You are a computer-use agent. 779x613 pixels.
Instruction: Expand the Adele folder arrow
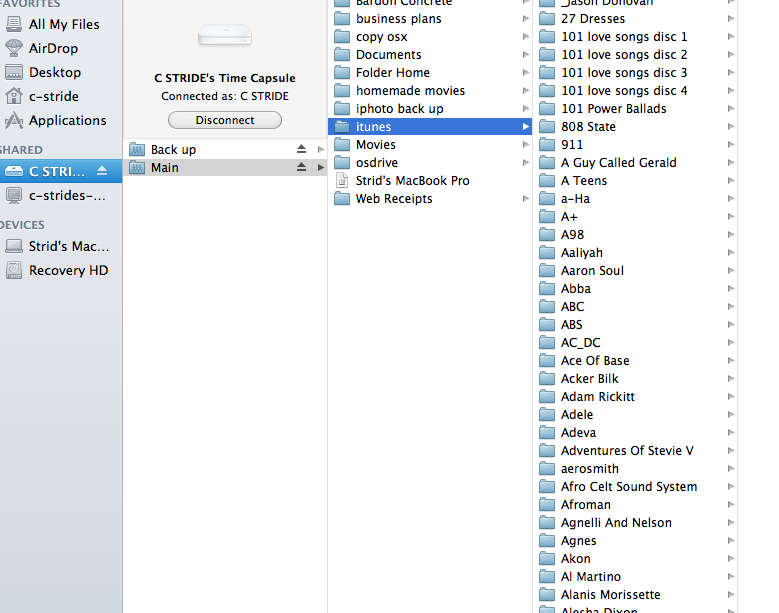pos(730,415)
